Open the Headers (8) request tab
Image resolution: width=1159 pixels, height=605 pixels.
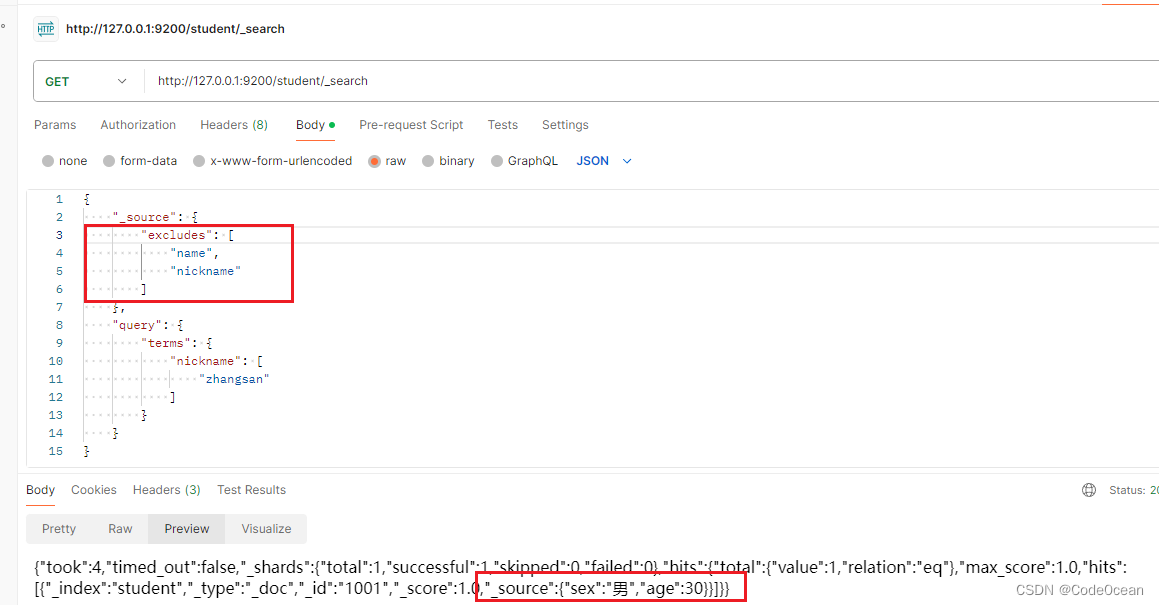tap(234, 125)
